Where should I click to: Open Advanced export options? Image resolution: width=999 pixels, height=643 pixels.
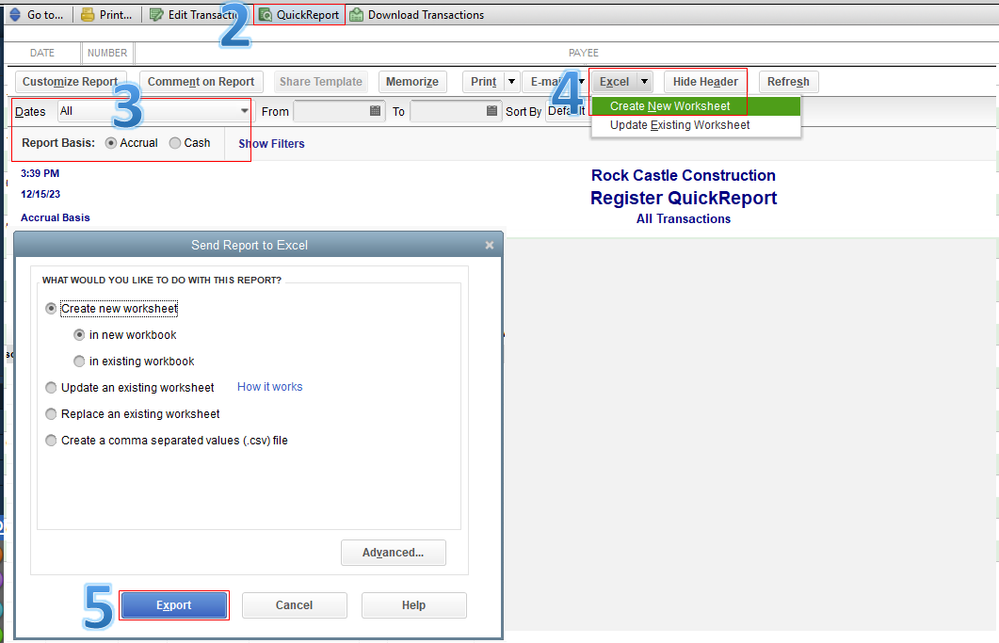click(393, 552)
